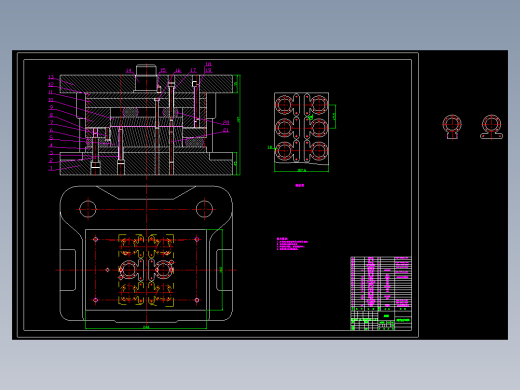This screenshot has height=390, width=520.
Task: Click part balloon number 18
Action: click(208, 64)
